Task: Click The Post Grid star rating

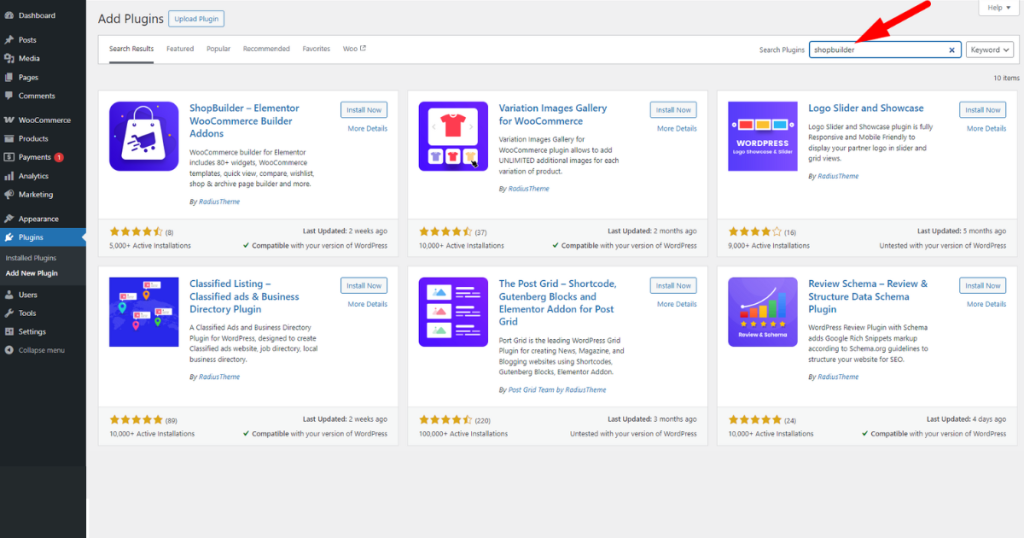Action: click(445, 420)
